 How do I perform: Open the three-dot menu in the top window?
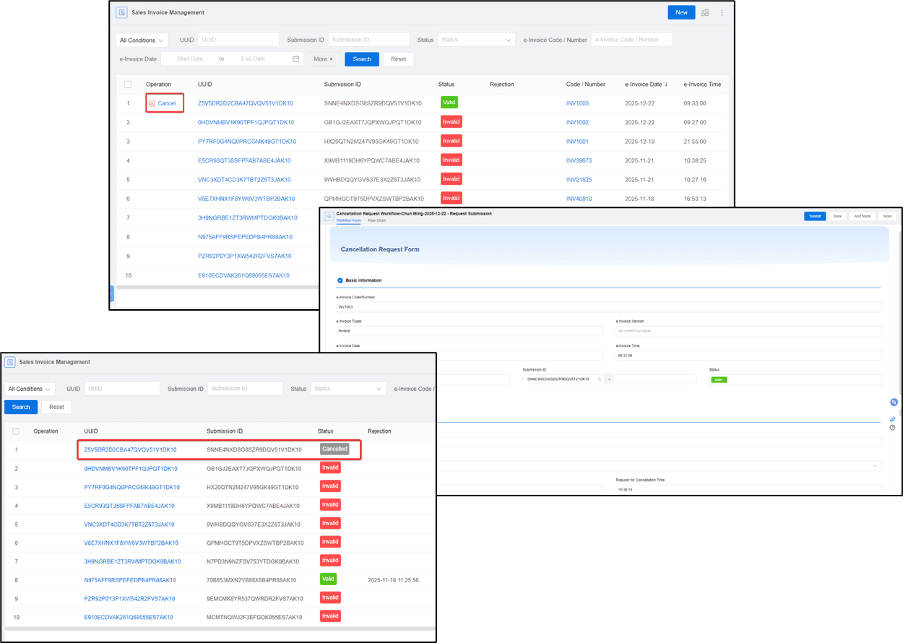pos(722,13)
